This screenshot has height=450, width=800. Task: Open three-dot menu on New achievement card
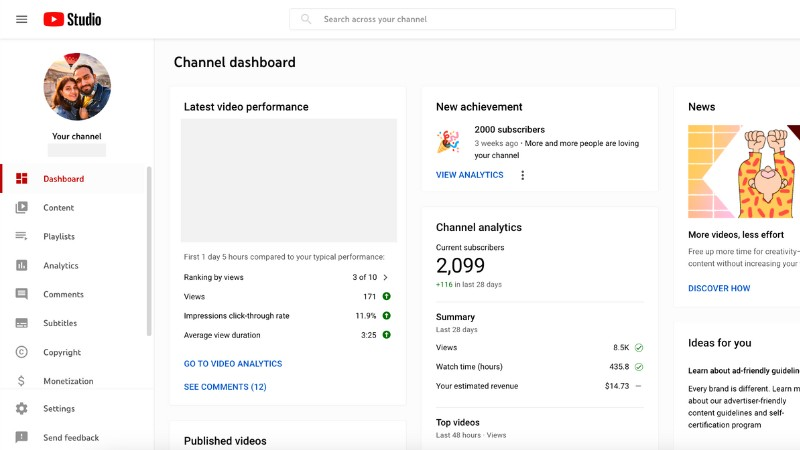(x=522, y=175)
